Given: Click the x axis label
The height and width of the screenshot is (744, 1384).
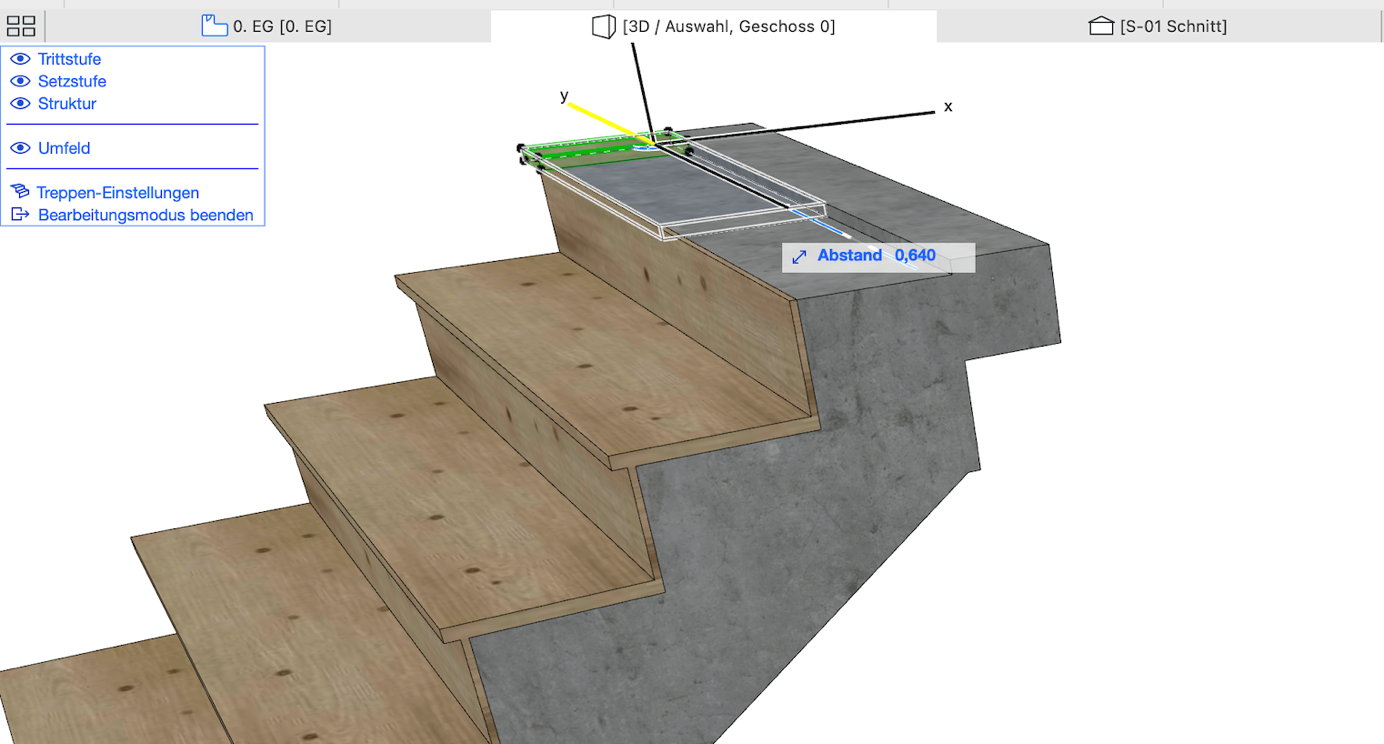Looking at the screenshot, I should click(948, 106).
